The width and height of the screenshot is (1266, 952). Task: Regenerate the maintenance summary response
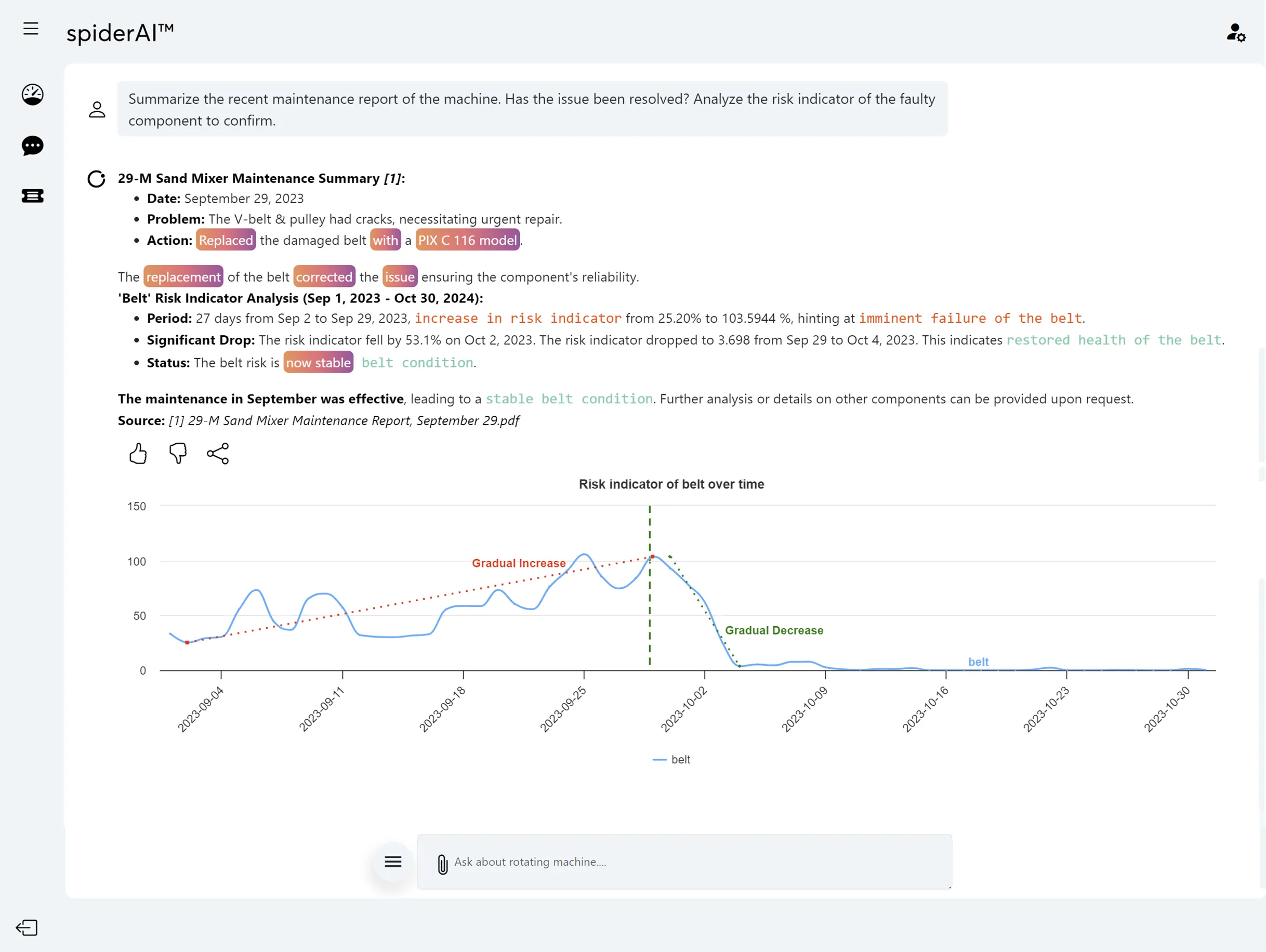96,179
